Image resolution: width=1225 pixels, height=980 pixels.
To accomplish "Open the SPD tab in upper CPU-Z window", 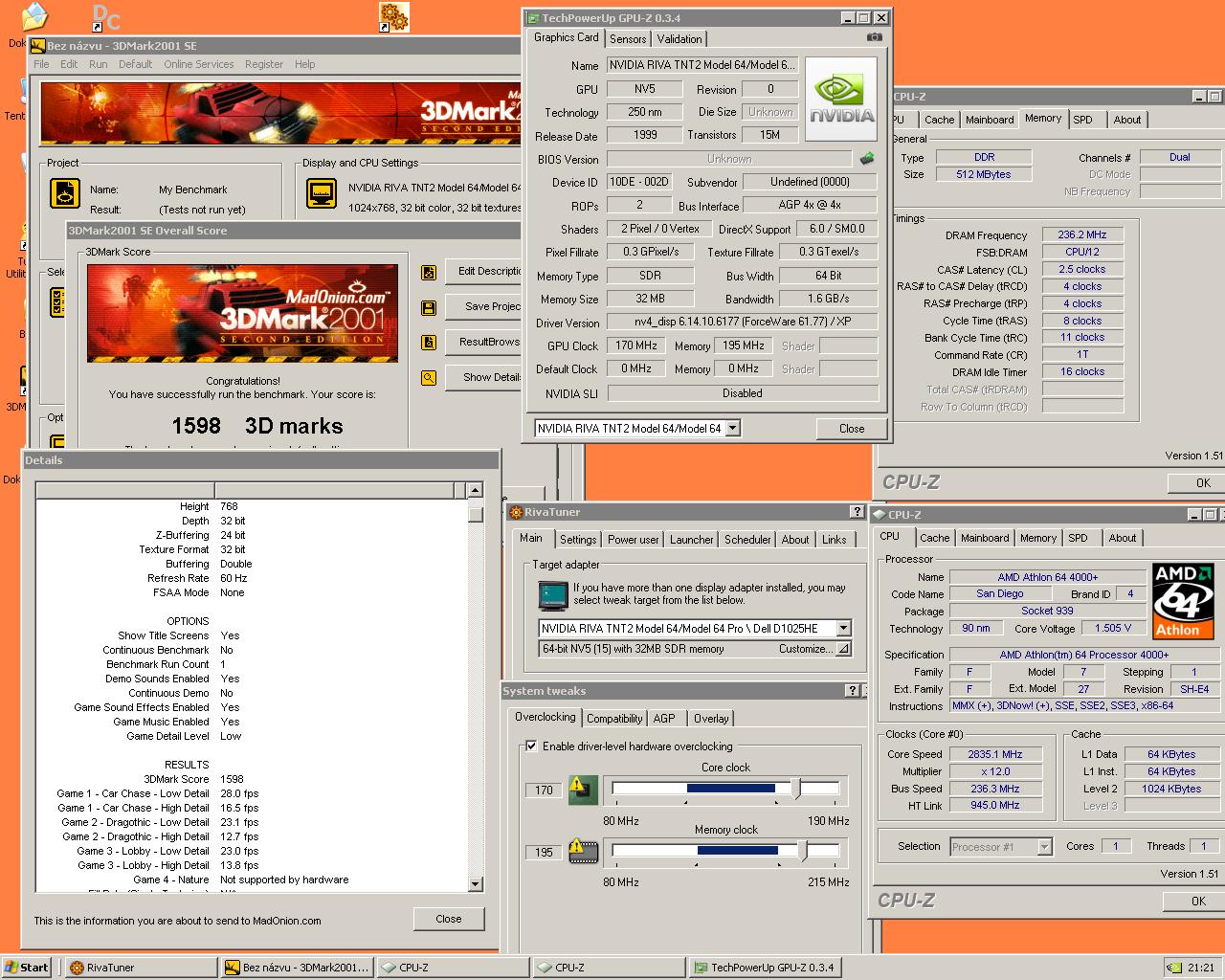I will pos(1082,120).
